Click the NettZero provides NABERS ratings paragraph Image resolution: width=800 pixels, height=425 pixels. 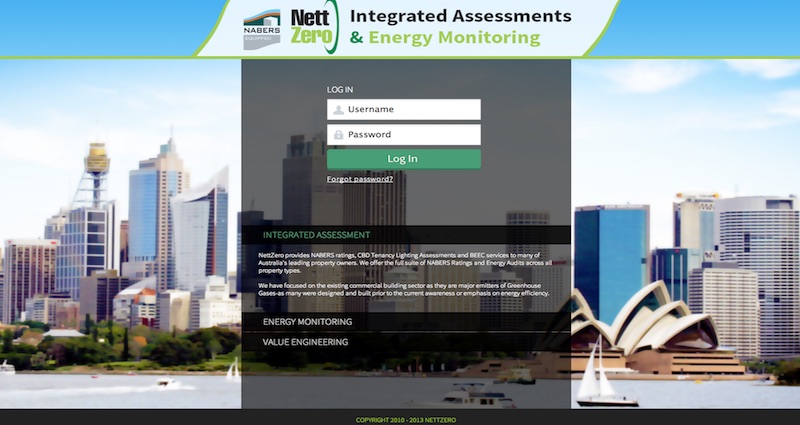[404, 262]
